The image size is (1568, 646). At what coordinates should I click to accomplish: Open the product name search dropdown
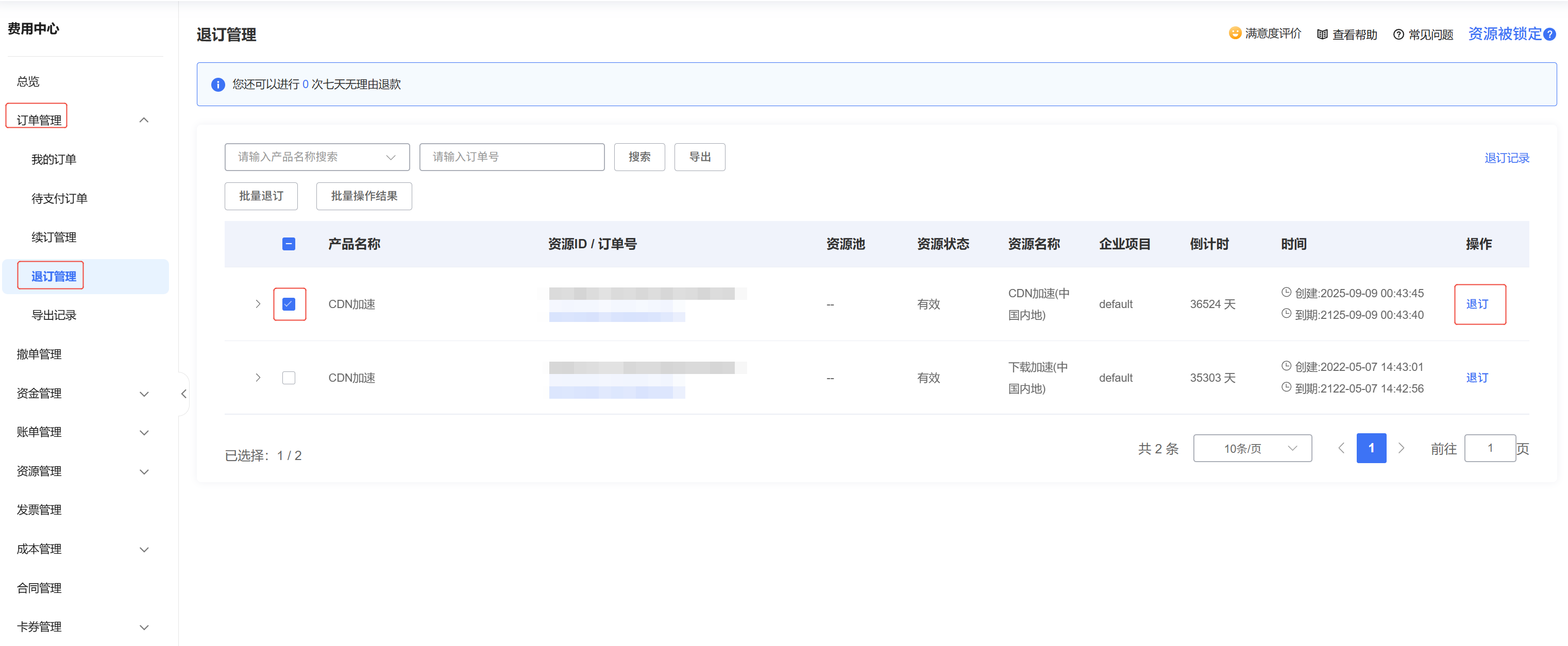[x=317, y=157]
